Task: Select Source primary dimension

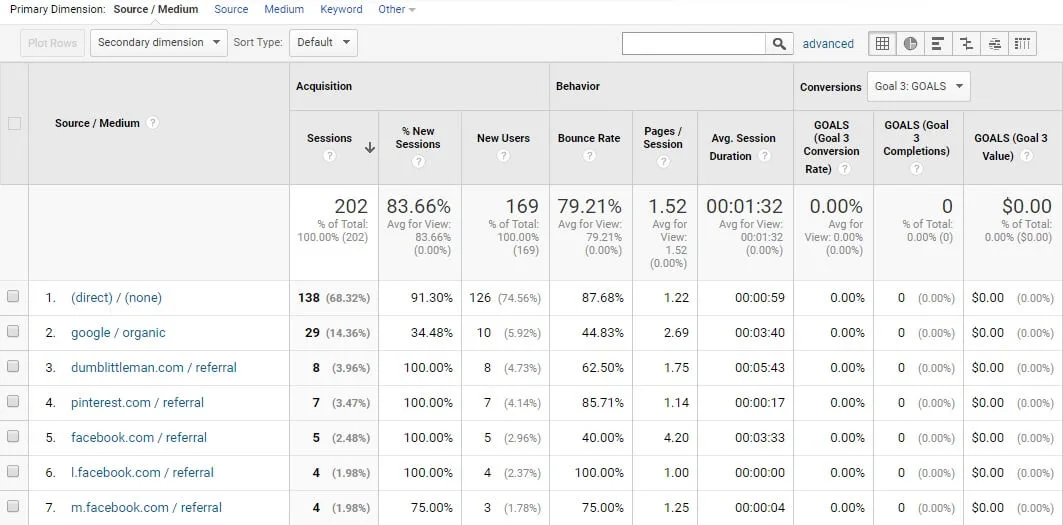Action: click(231, 9)
